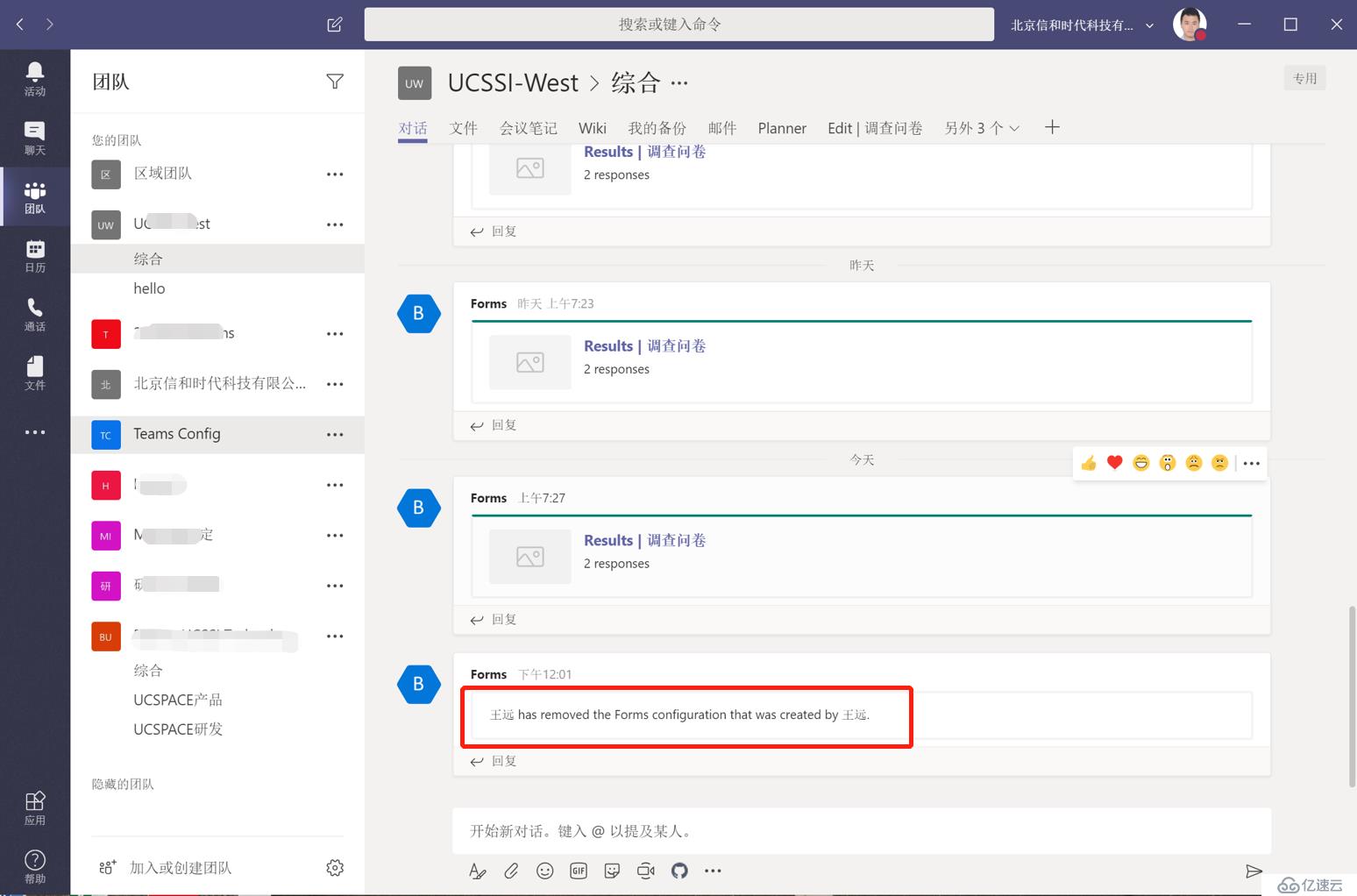Reply to the Forms message at 上午7:27
This screenshot has width=1357, height=896.
(494, 619)
